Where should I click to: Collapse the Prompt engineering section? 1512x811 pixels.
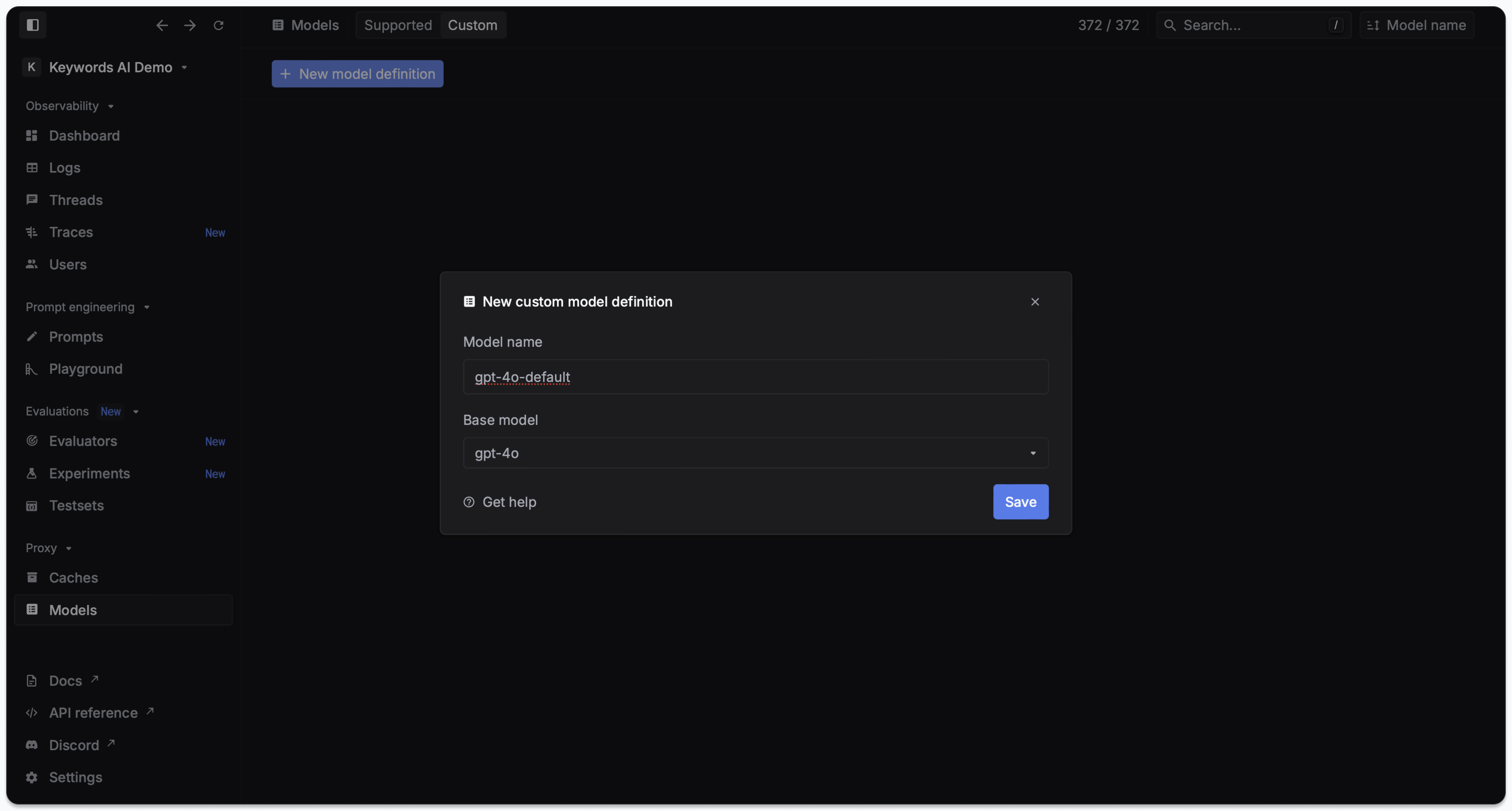[87, 307]
